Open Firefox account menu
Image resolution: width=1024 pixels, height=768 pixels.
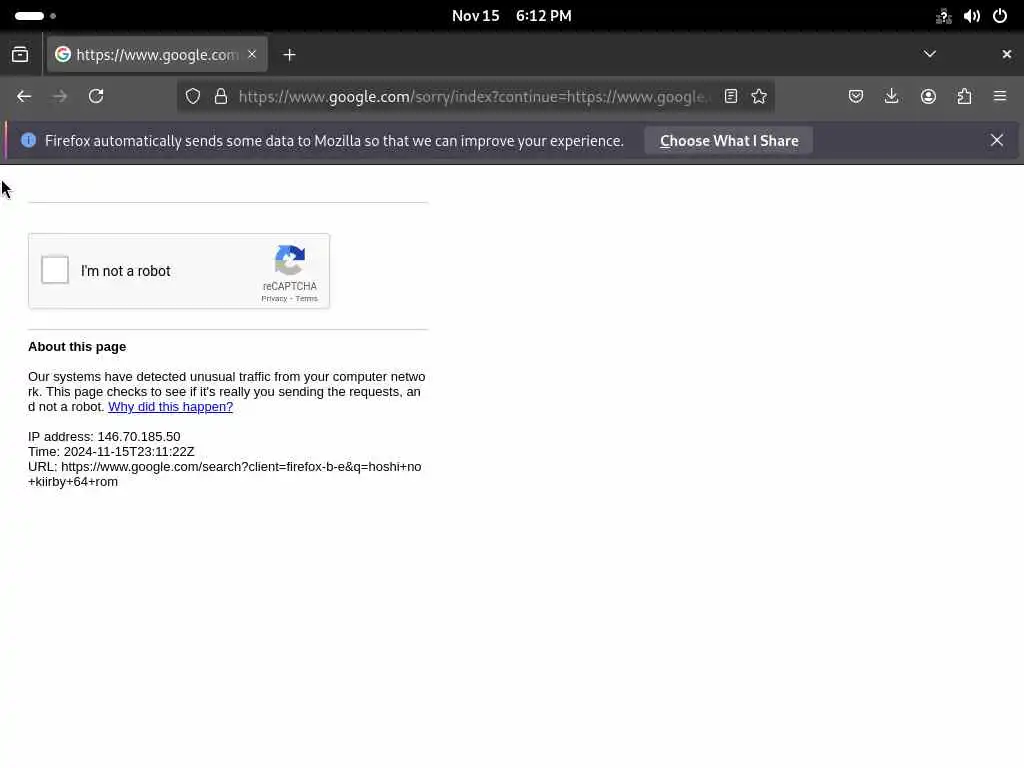coord(928,97)
